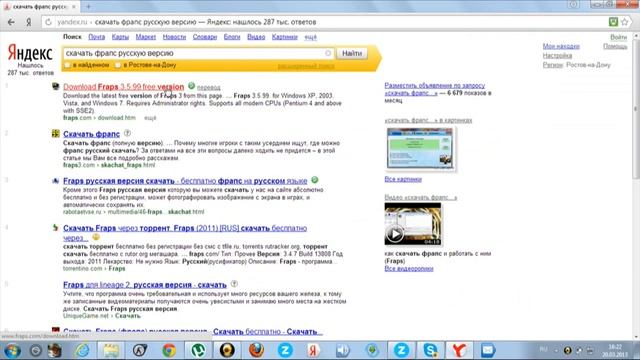Open the Словари service tab
Screen dimensions: 640x360
point(205,37)
